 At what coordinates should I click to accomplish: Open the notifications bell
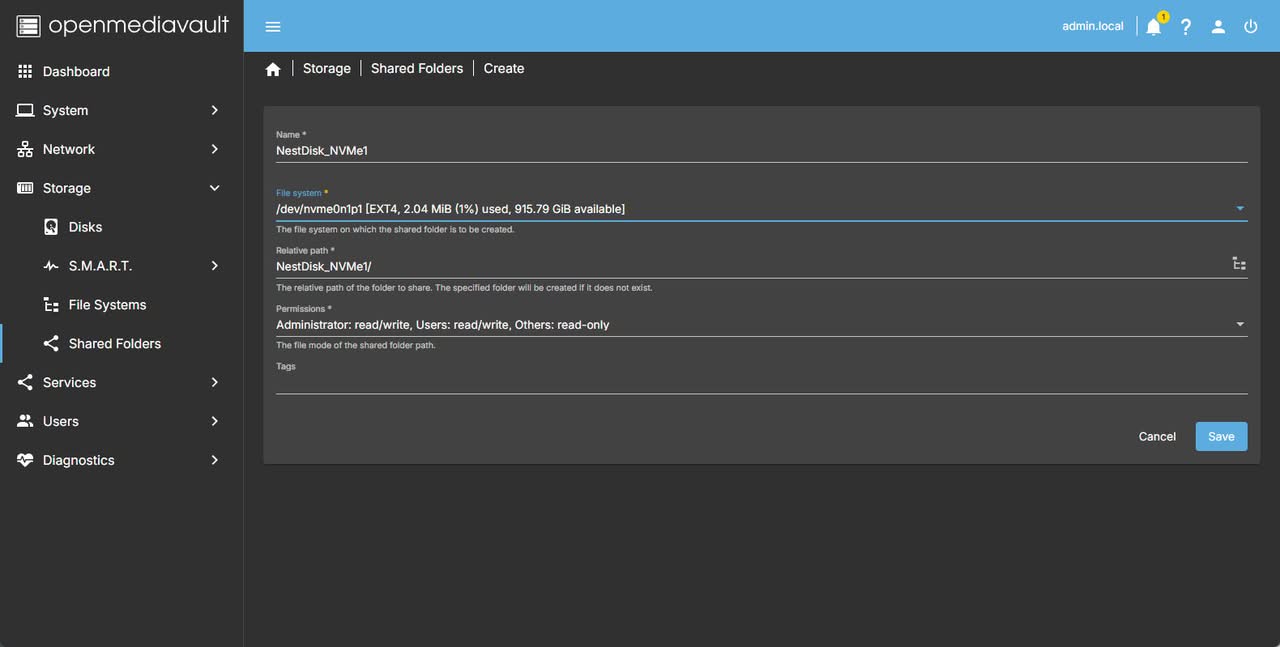click(1153, 27)
